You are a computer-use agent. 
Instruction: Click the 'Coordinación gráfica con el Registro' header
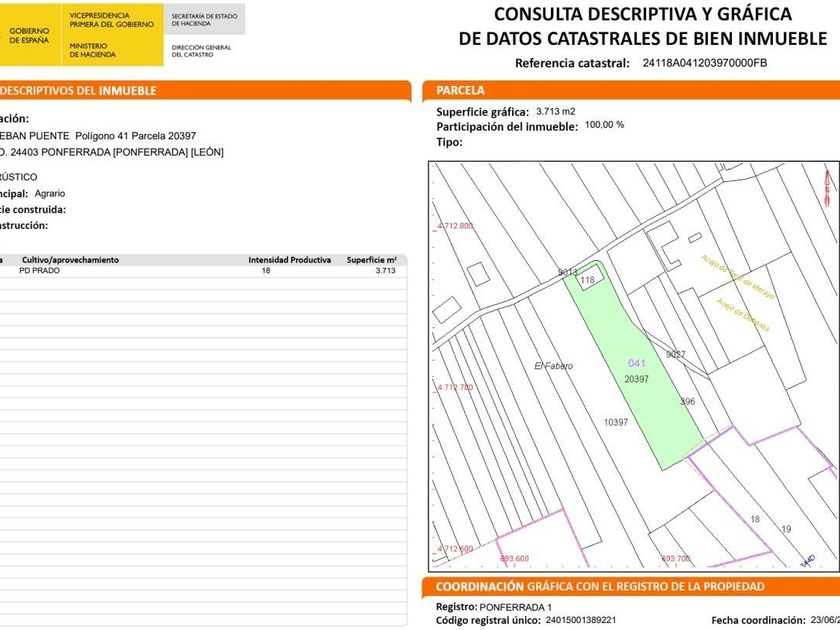click(x=600, y=587)
